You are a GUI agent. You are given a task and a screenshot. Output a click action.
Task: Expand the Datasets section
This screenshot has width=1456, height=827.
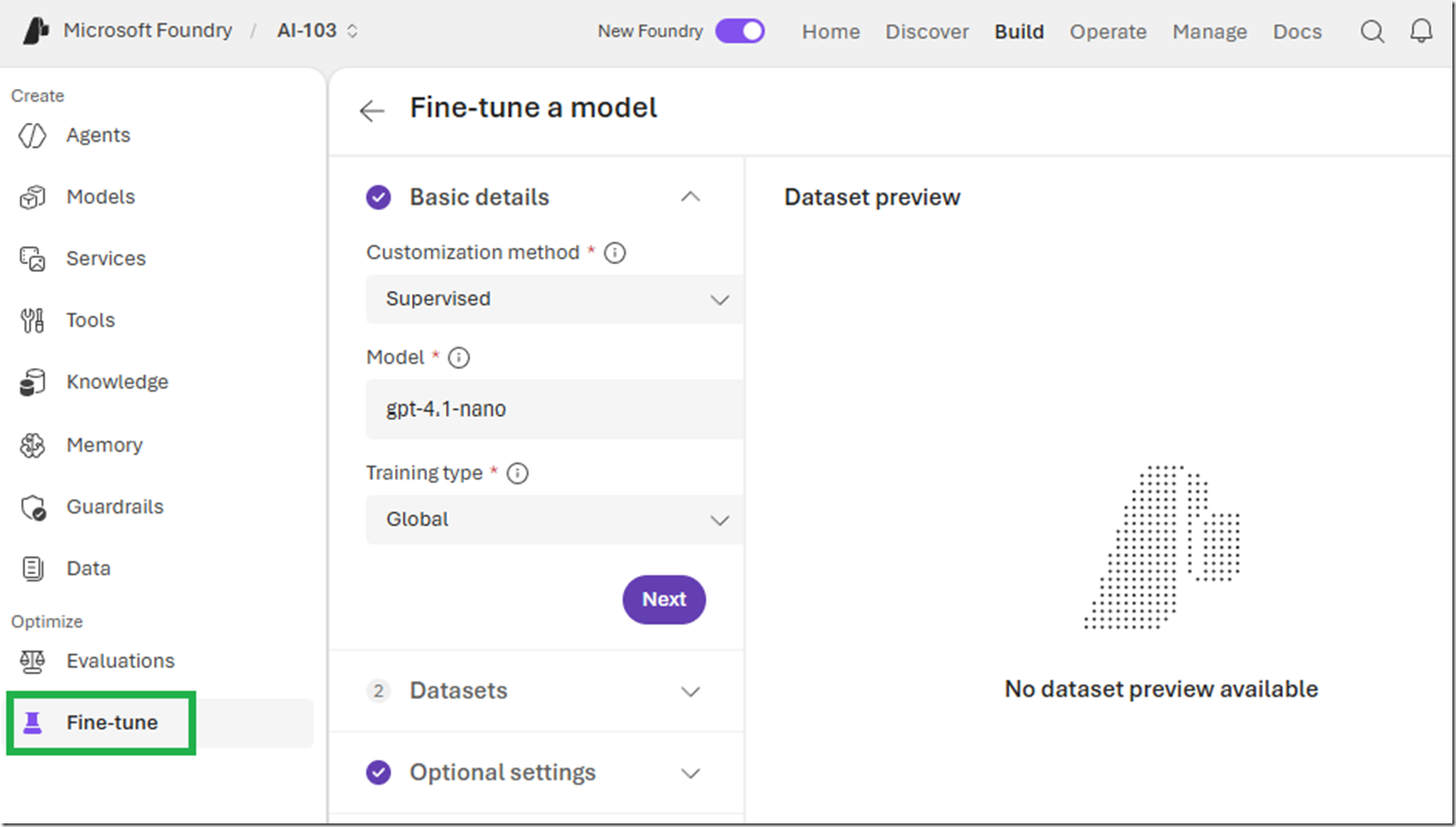point(690,691)
